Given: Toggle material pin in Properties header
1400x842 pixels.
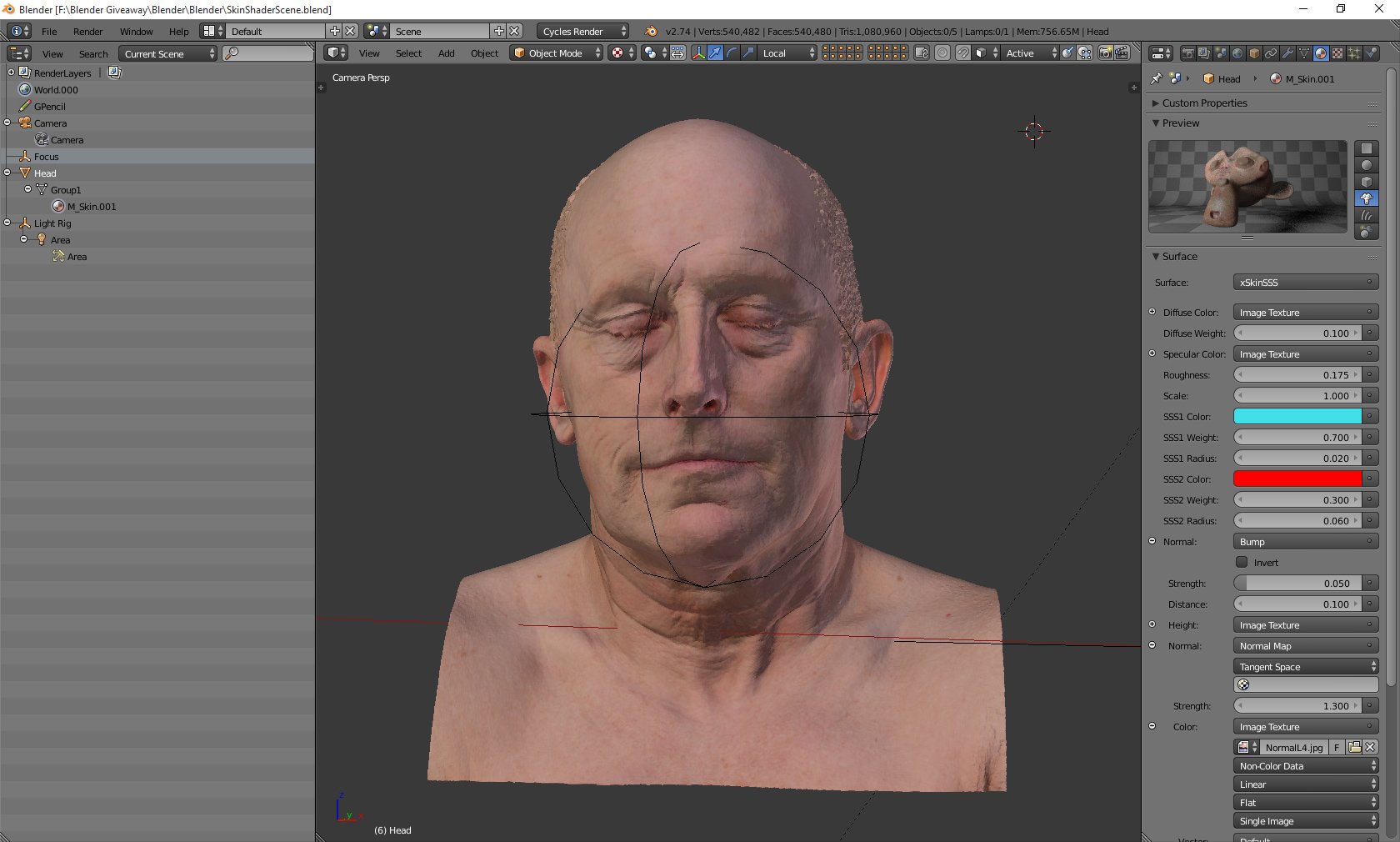Looking at the screenshot, I should (1156, 79).
